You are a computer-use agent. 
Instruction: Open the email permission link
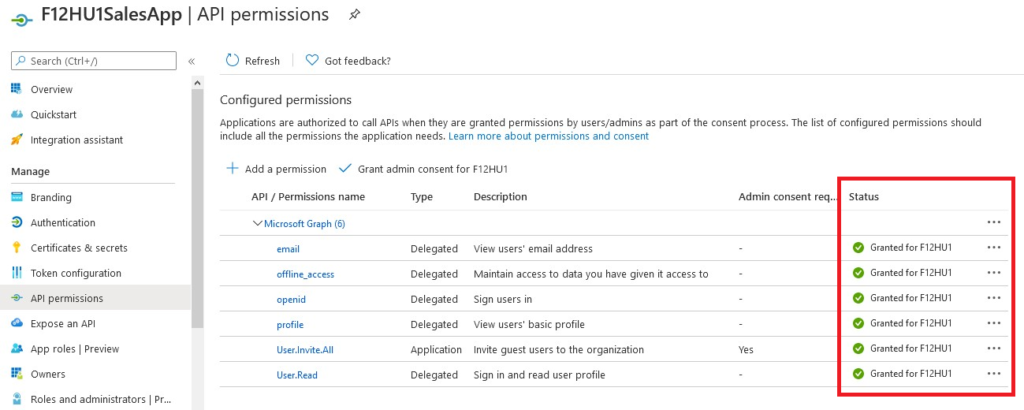click(x=288, y=249)
